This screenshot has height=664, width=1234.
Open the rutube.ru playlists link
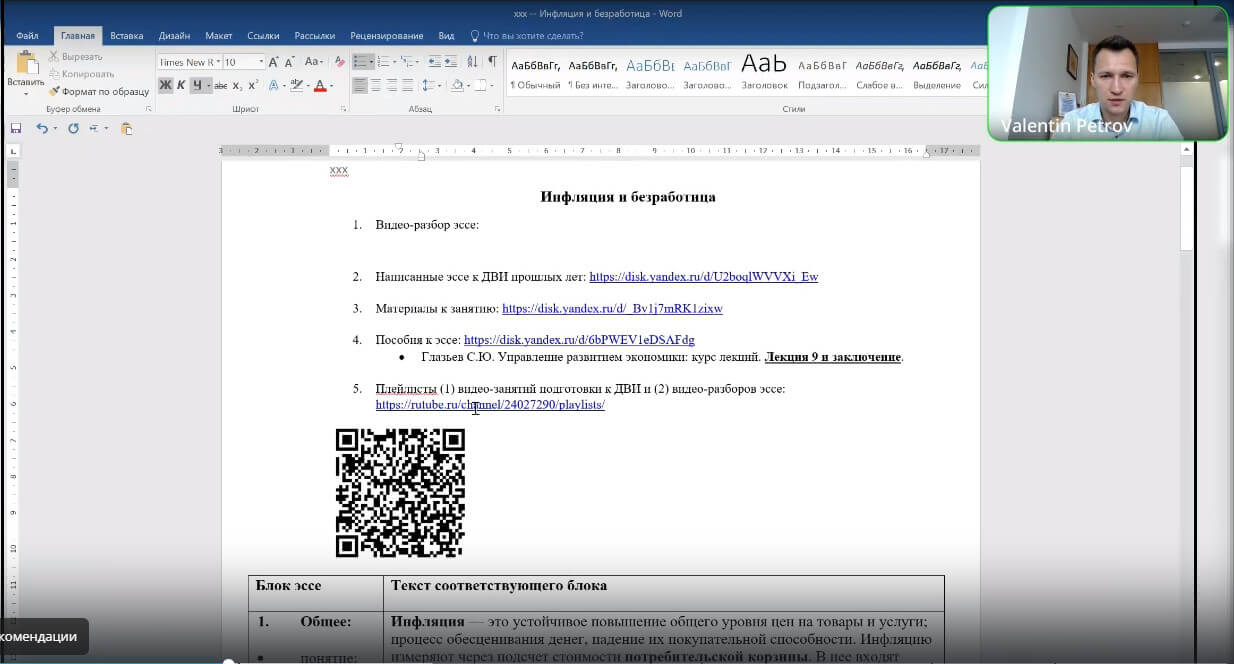click(x=490, y=405)
